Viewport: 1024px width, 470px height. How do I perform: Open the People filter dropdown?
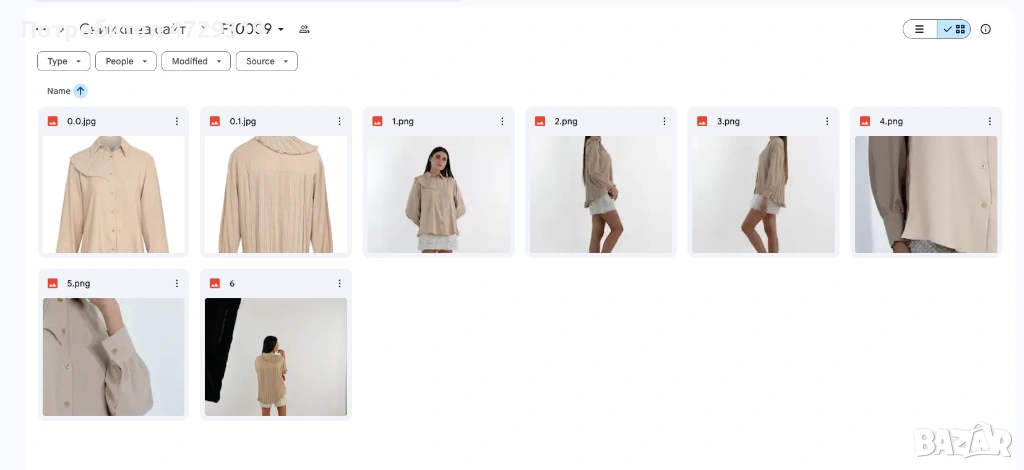[x=125, y=61]
